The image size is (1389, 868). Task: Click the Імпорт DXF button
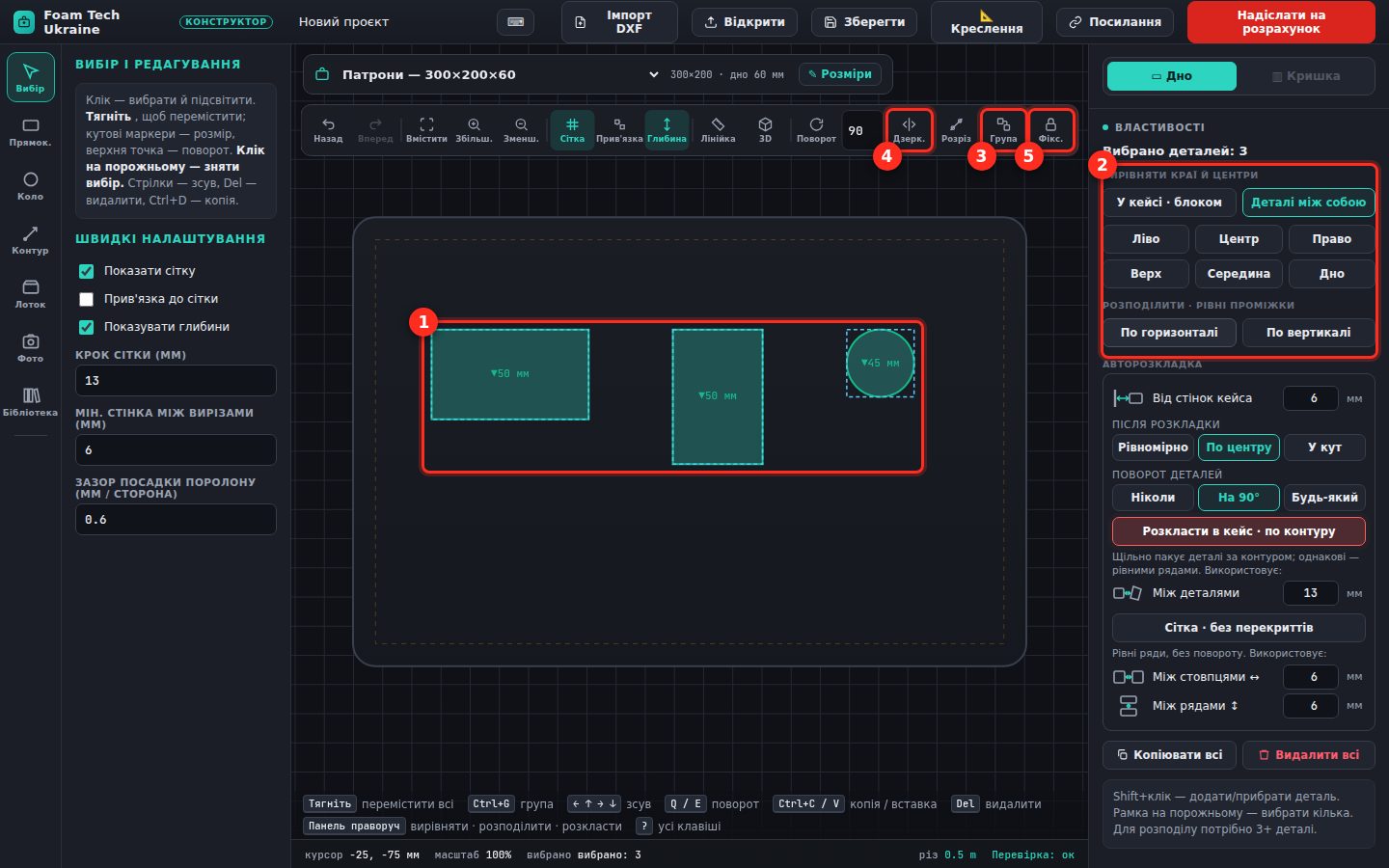pyautogui.click(x=619, y=22)
